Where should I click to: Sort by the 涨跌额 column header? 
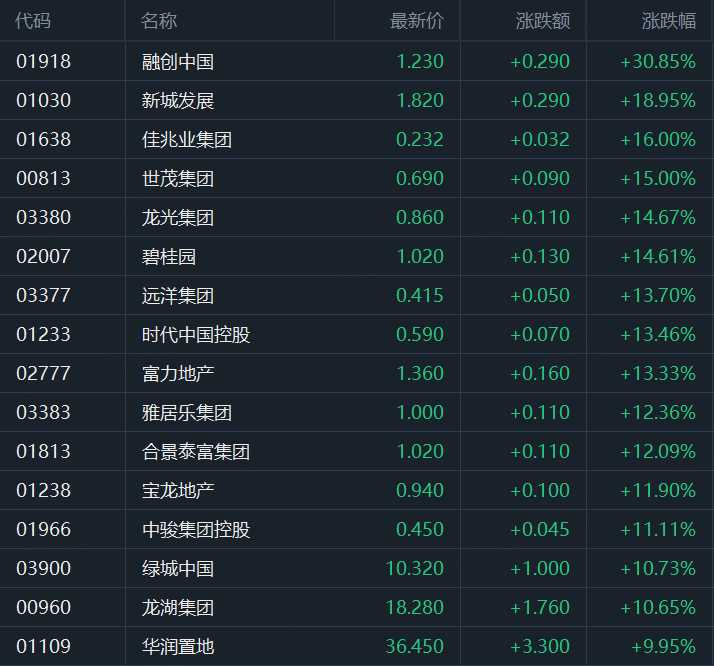click(x=543, y=21)
